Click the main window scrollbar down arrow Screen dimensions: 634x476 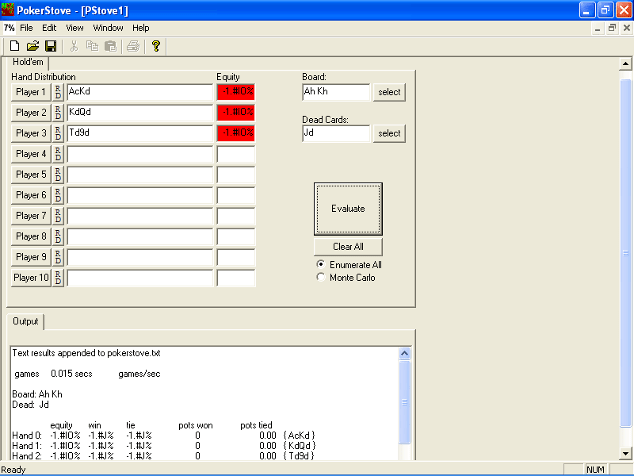point(625,453)
